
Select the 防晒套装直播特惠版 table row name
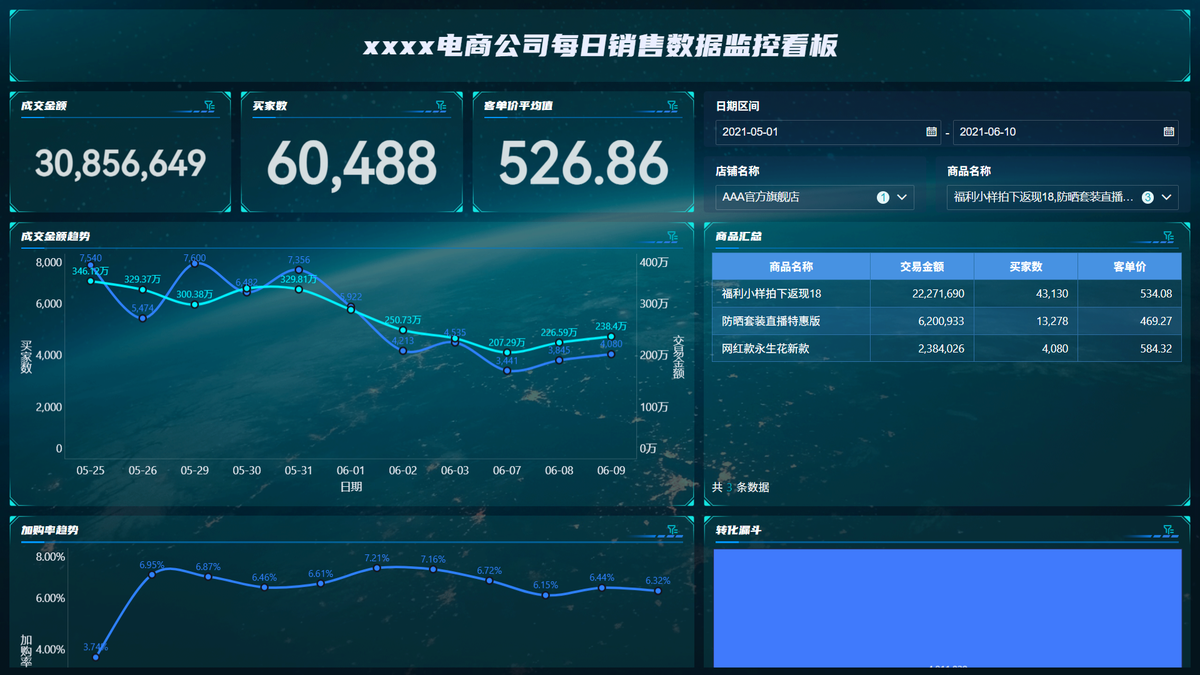(771, 321)
